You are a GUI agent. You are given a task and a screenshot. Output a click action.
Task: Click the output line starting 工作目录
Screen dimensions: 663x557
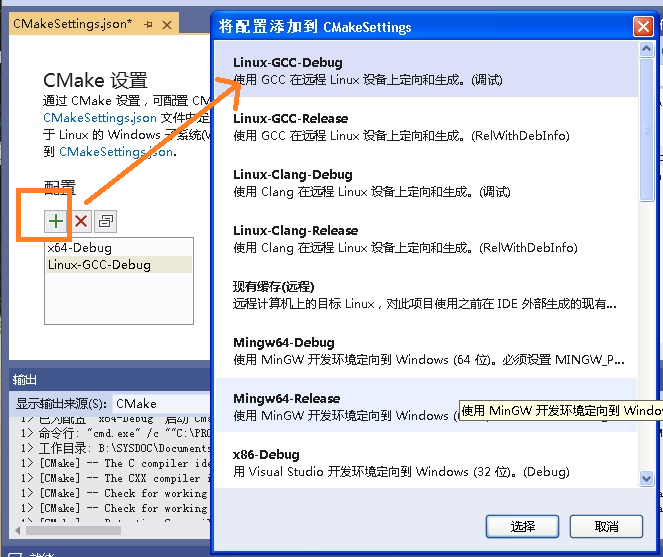115,448
